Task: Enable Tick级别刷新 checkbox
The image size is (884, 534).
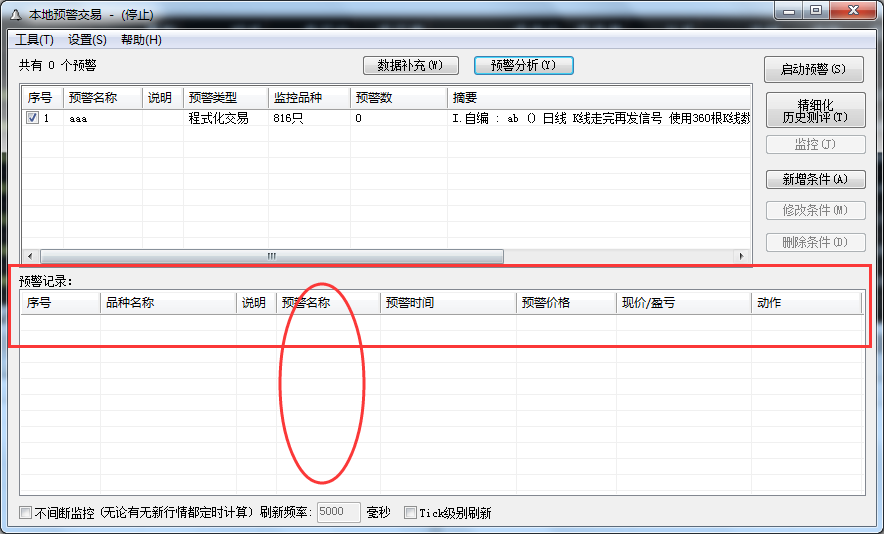Action: tap(410, 513)
